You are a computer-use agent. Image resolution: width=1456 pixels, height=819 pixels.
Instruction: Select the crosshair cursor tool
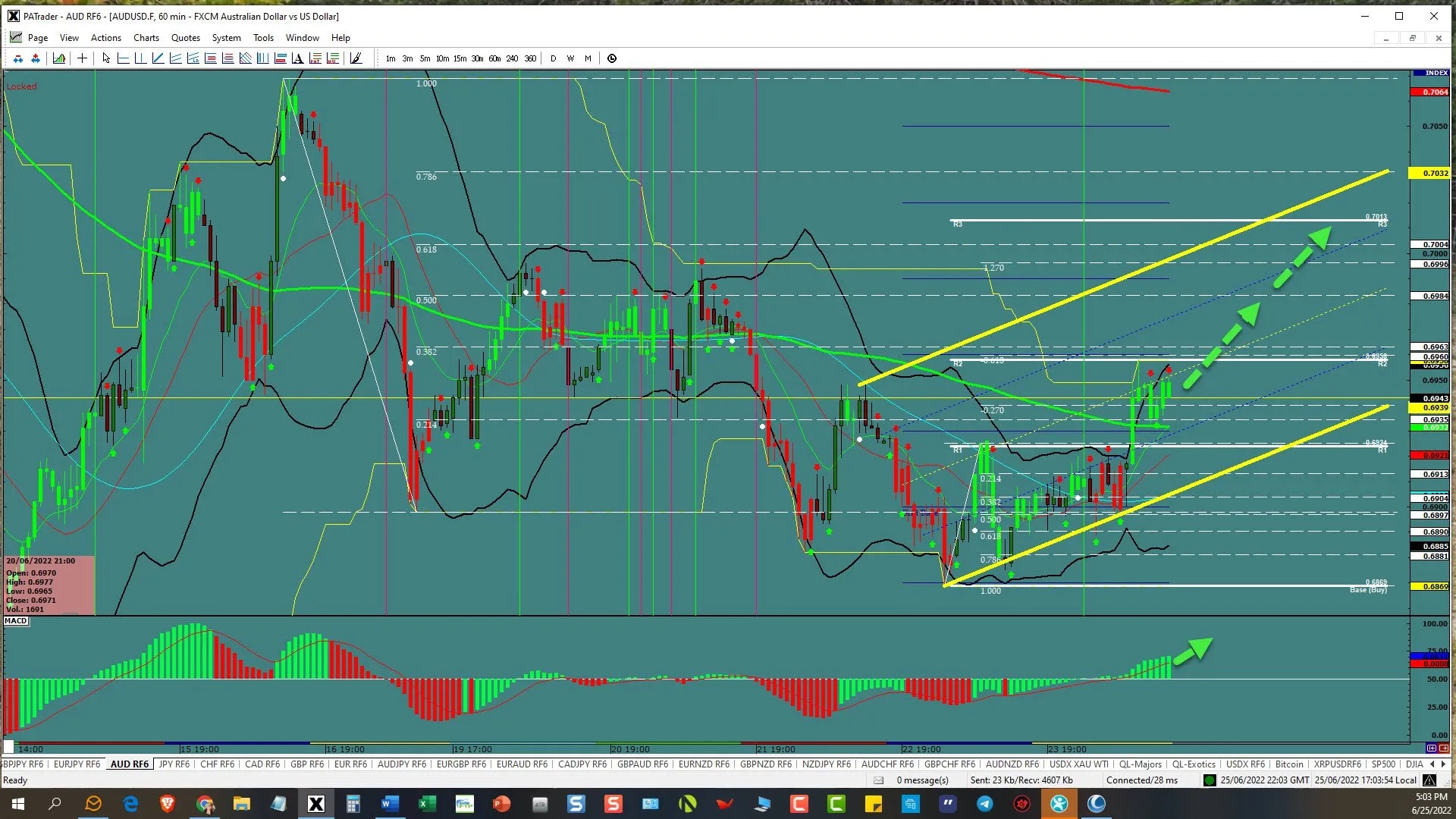(82, 58)
